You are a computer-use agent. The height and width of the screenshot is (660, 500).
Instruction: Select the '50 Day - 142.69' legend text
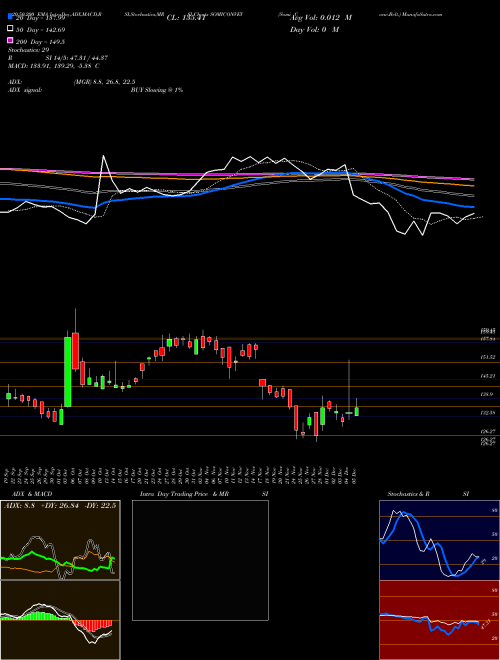[x=40, y=30]
